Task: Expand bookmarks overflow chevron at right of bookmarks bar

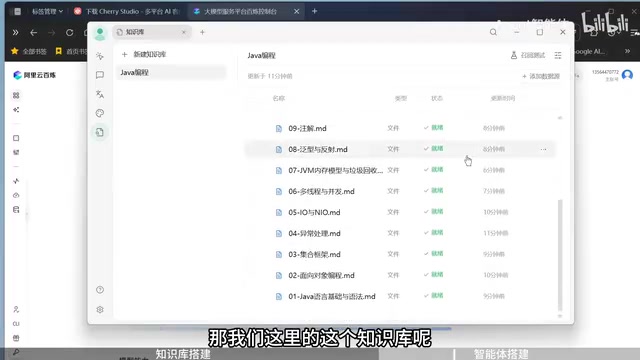Action: point(627,51)
